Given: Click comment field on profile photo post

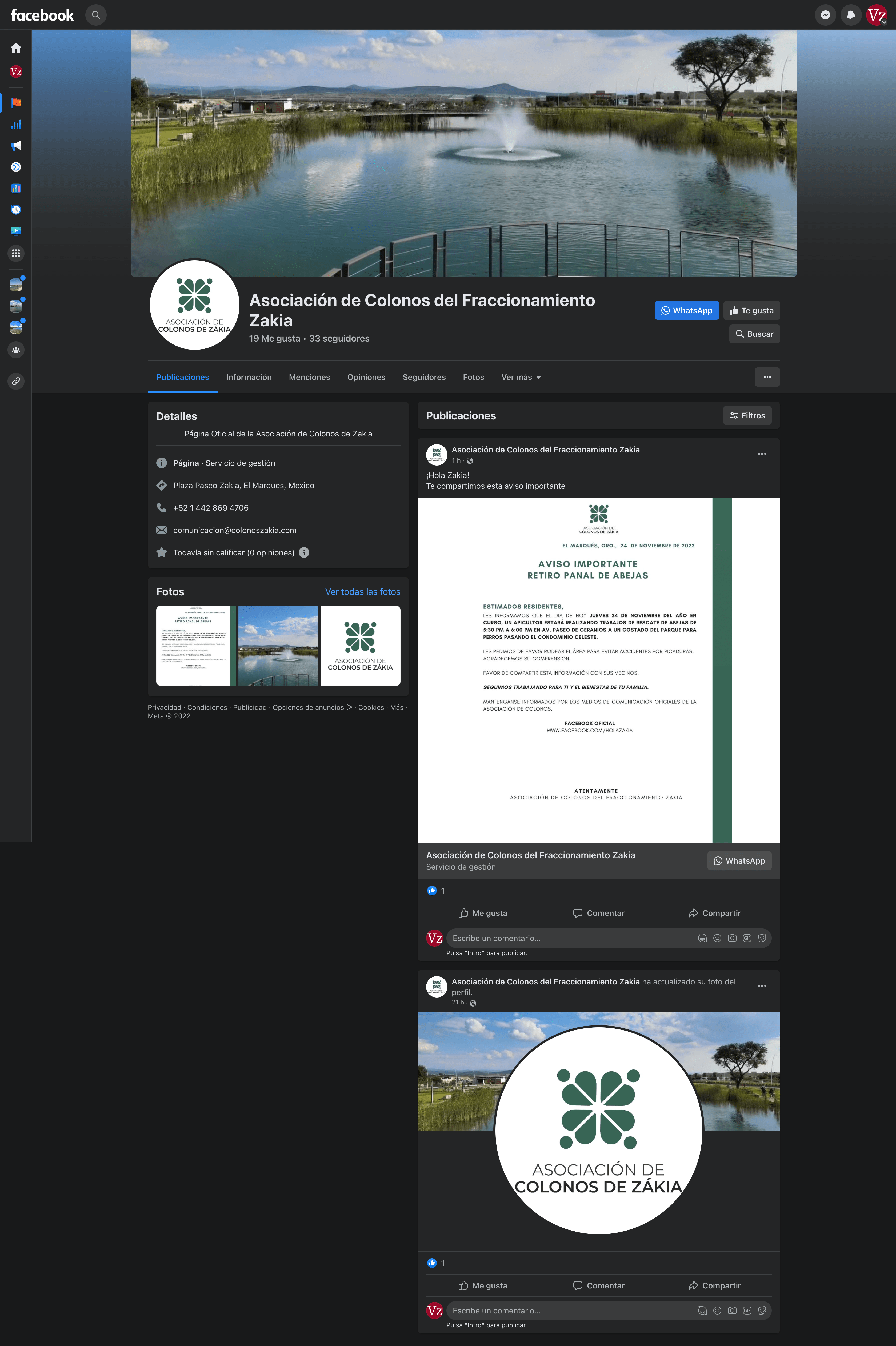Looking at the screenshot, I should coord(609,1311).
